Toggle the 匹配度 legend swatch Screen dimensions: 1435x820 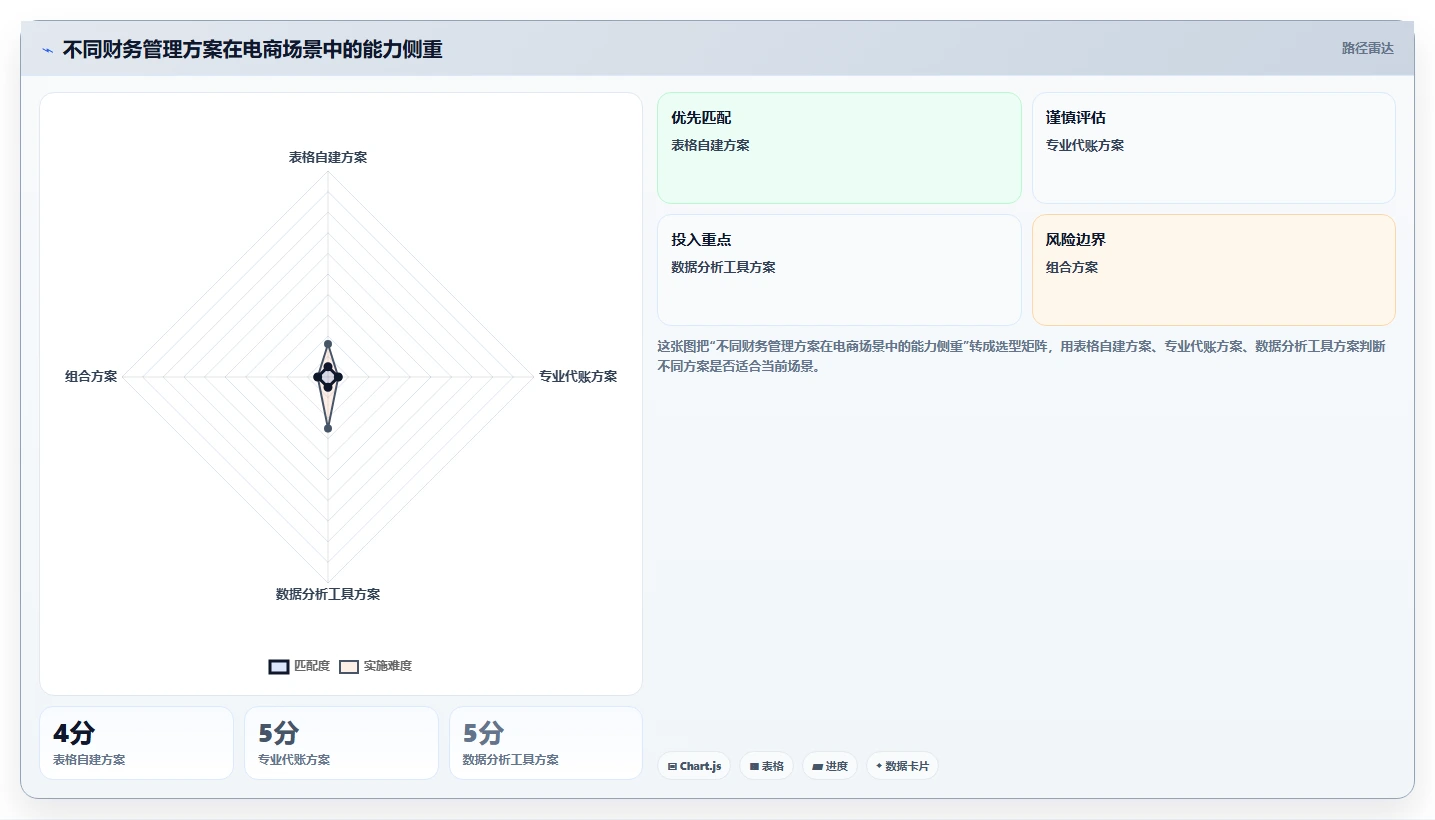[x=279, y=667]
